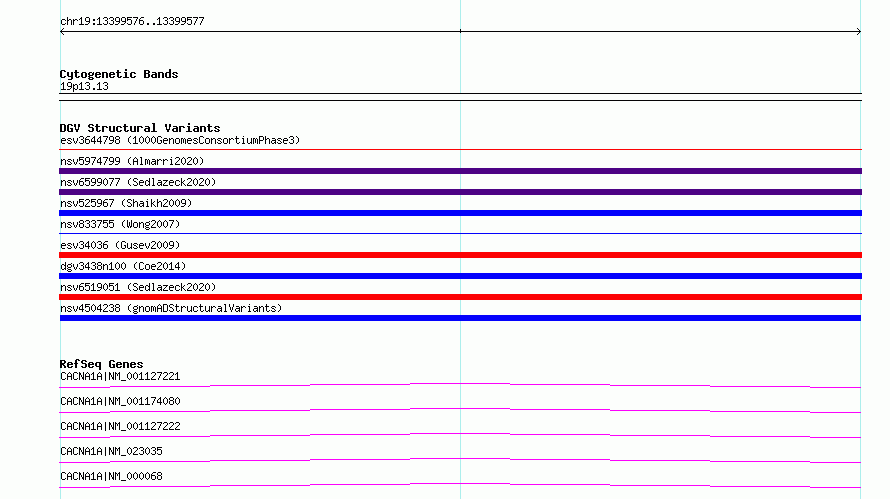Select transcript CACNA1A|NM_000068 label

tap(111, 476)
